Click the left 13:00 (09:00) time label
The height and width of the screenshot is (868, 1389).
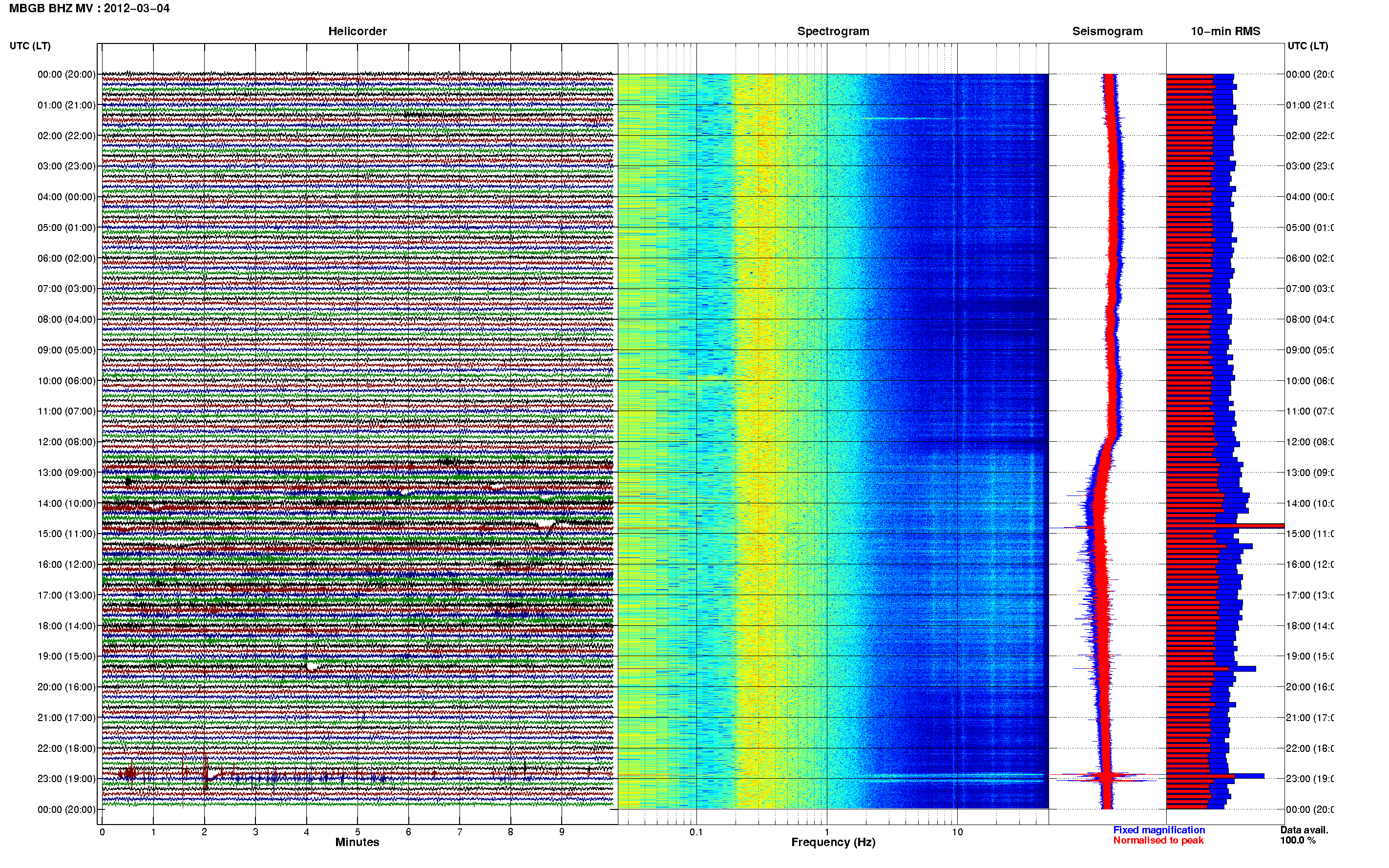pos(66,473)
